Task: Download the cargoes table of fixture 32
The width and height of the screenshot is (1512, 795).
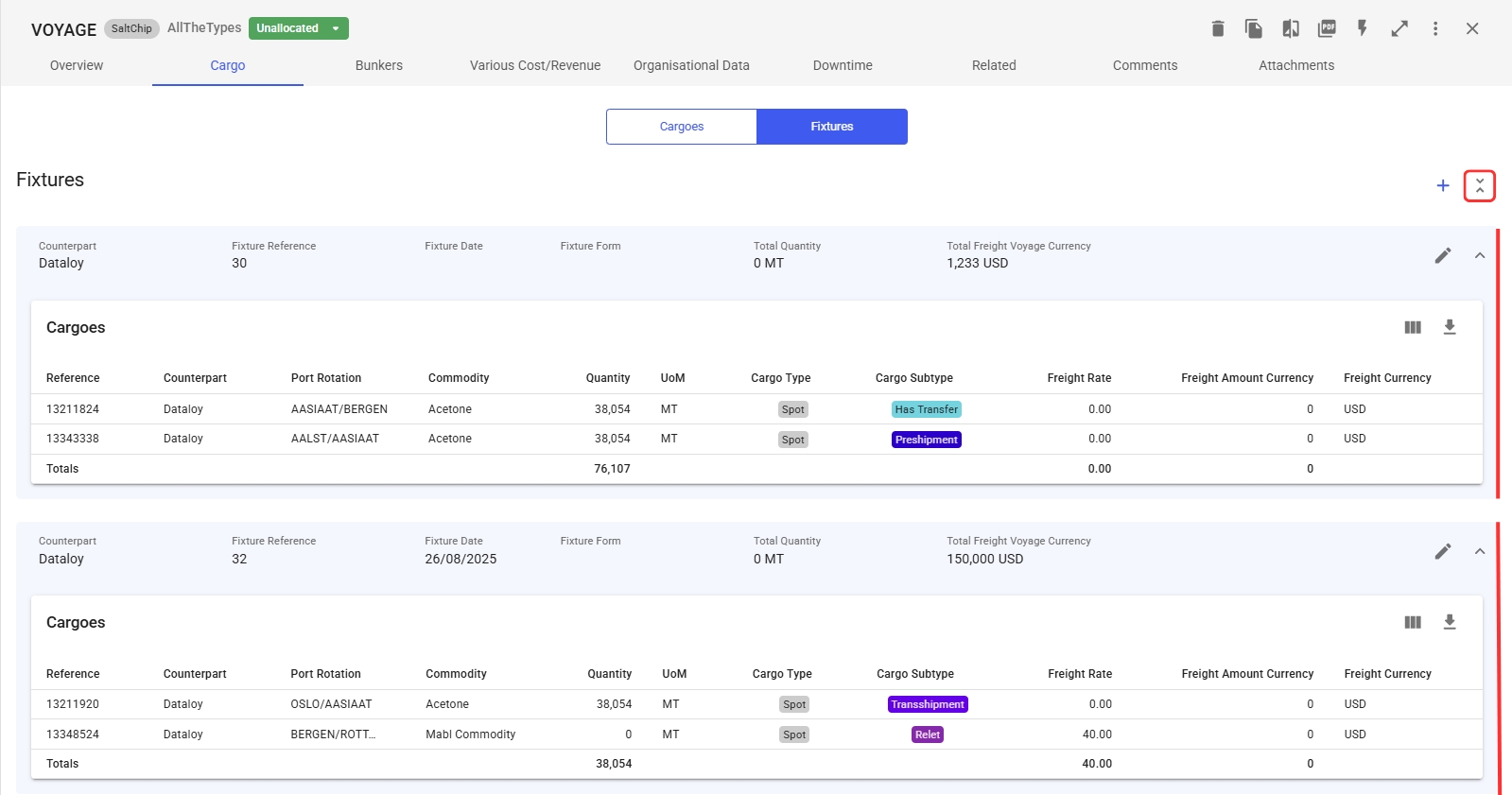Action: point(1450,622)
